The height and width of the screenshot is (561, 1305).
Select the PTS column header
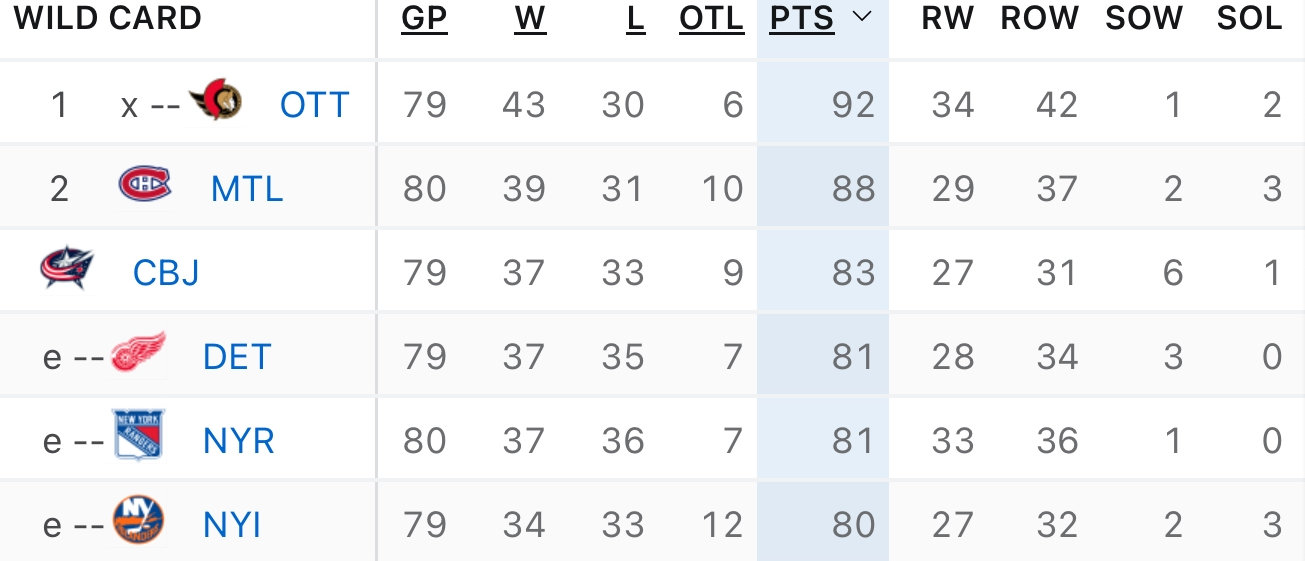(x=802, y=18)
